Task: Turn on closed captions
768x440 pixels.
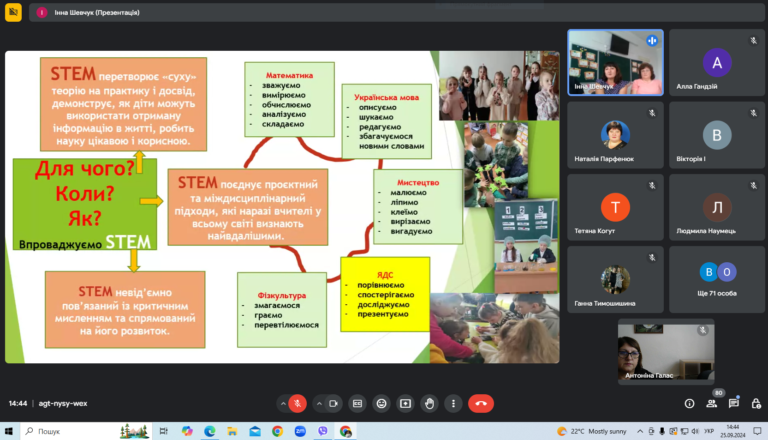Action: click(x=358, y=404)
